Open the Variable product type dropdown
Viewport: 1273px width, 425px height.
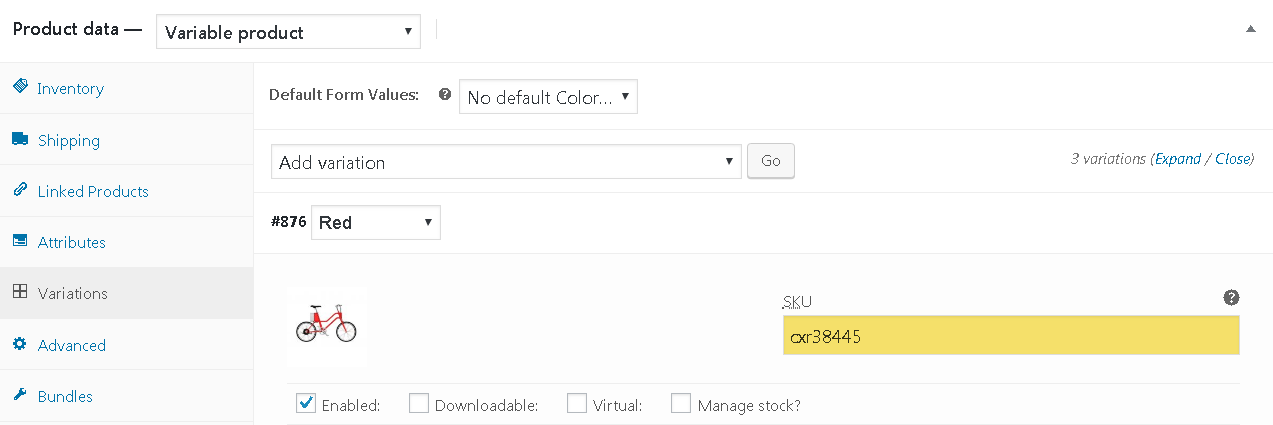click(288, 32)
